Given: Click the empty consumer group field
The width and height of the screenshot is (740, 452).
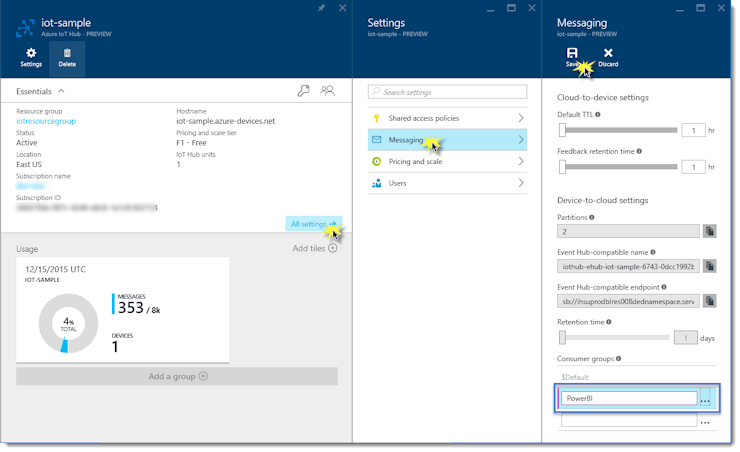Looking at the screenshot, I should (629, 420).
